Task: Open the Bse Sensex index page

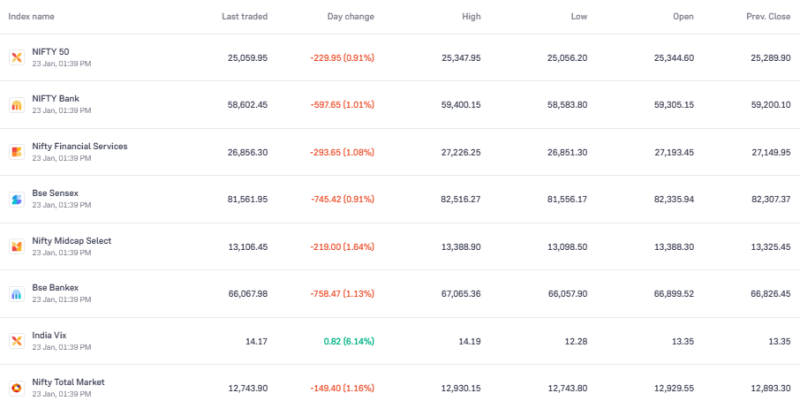Action: tap(55, 194)
